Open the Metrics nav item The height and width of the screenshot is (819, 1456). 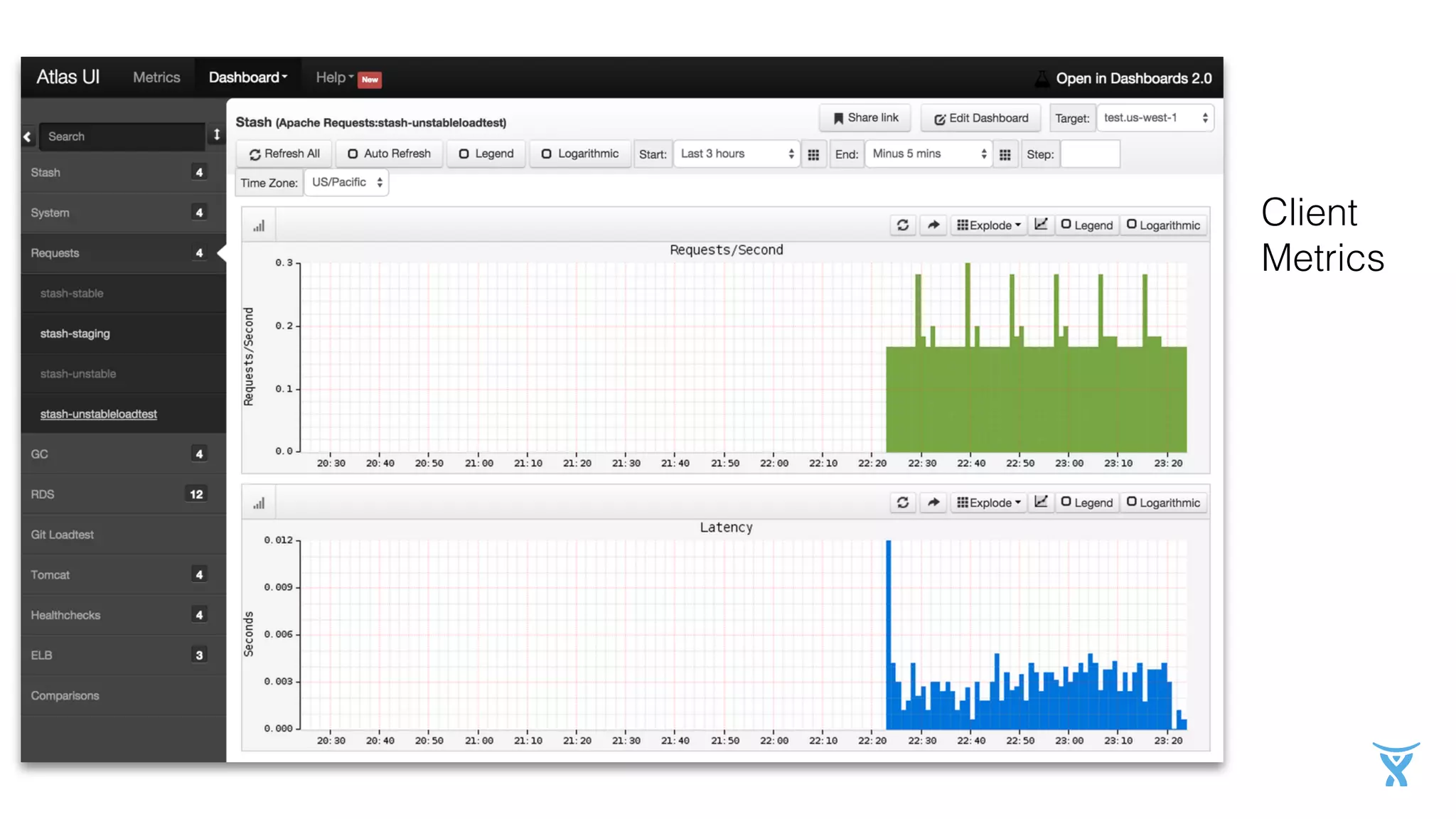156,77
